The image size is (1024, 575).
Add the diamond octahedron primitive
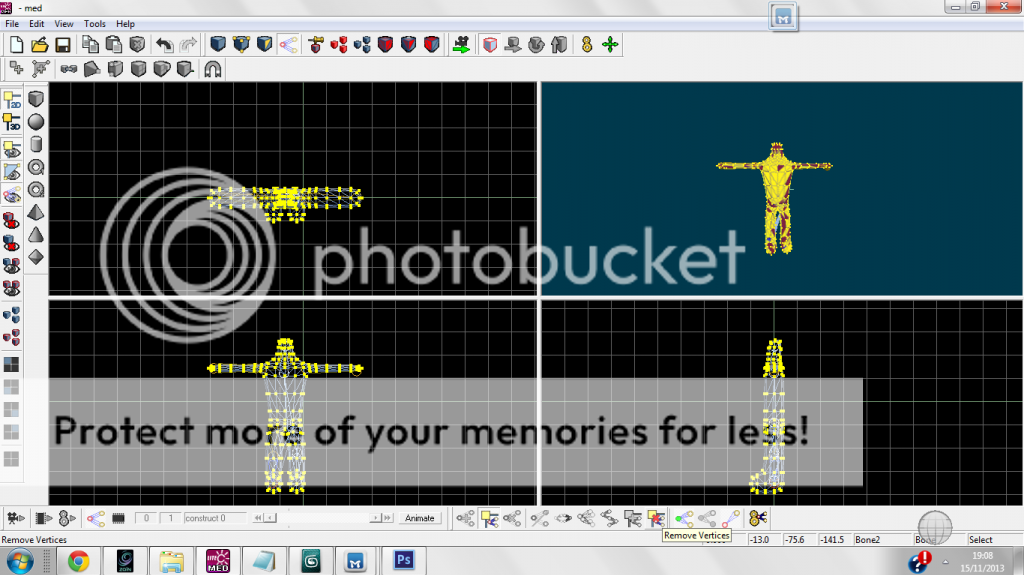pos(36,257)
